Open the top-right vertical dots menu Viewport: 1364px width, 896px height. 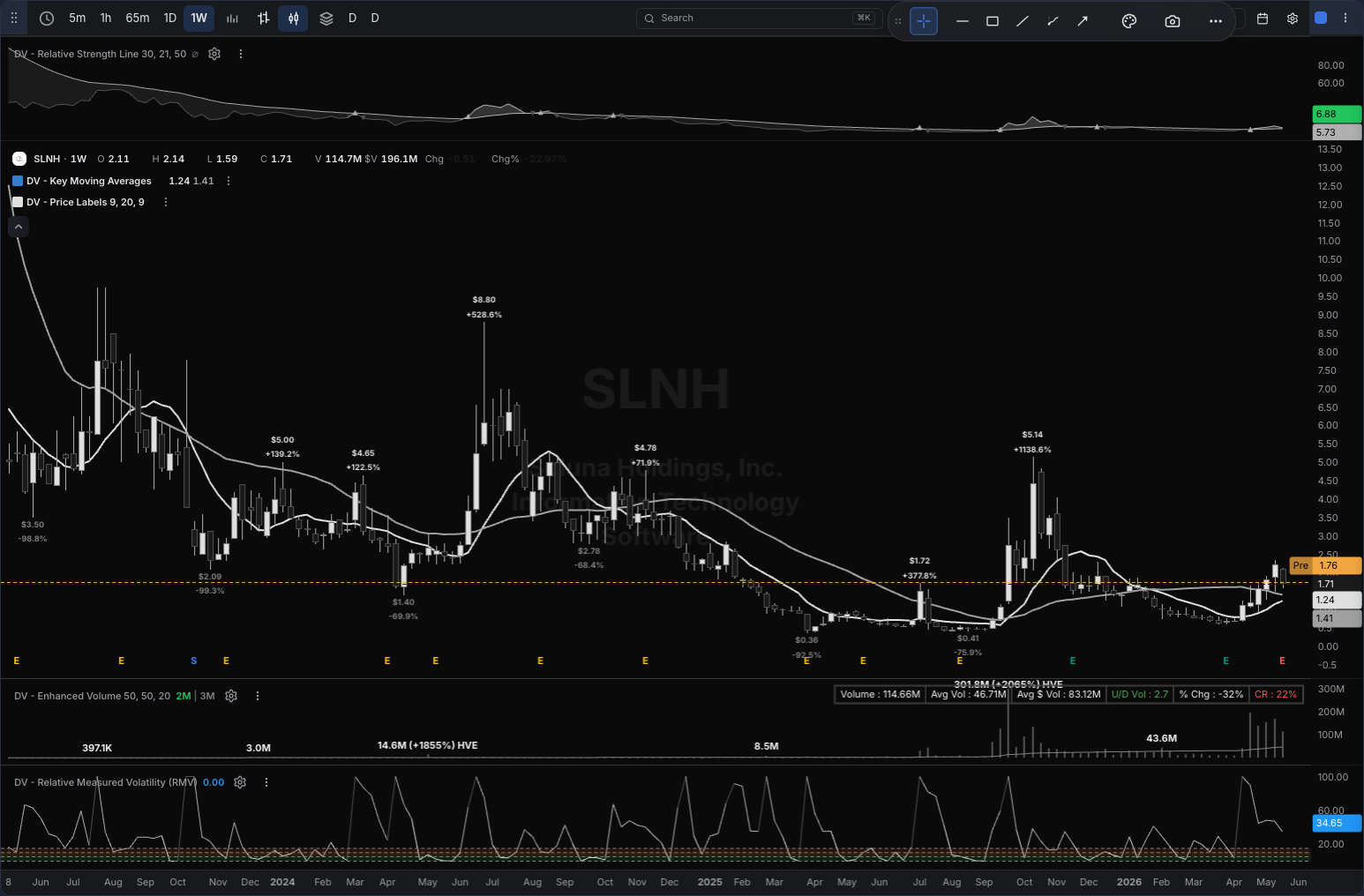tap(1345, 18)
